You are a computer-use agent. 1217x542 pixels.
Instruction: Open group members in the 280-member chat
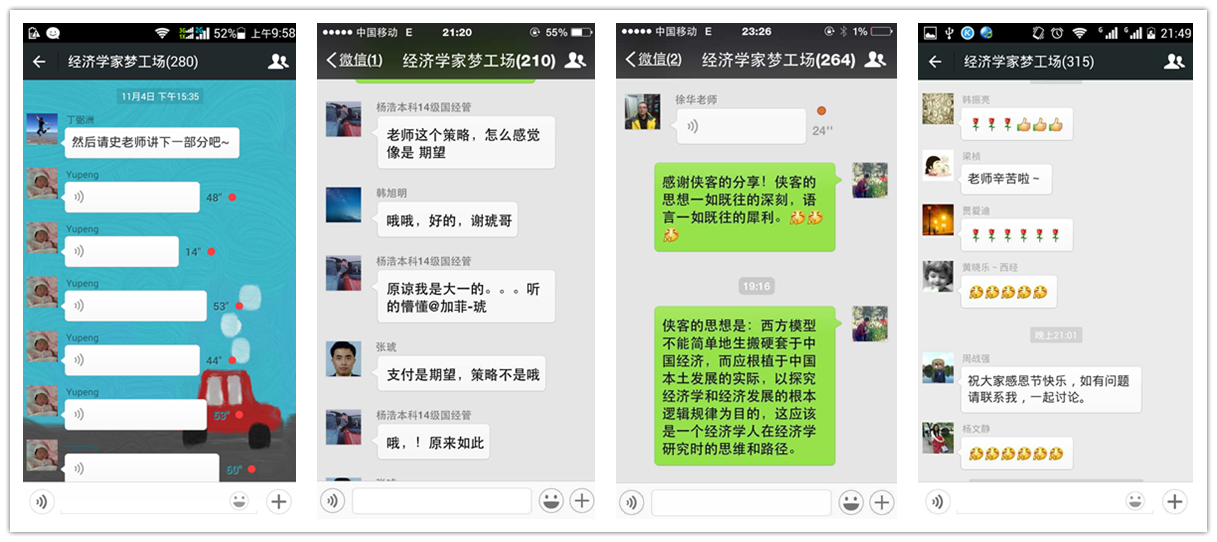278,62
